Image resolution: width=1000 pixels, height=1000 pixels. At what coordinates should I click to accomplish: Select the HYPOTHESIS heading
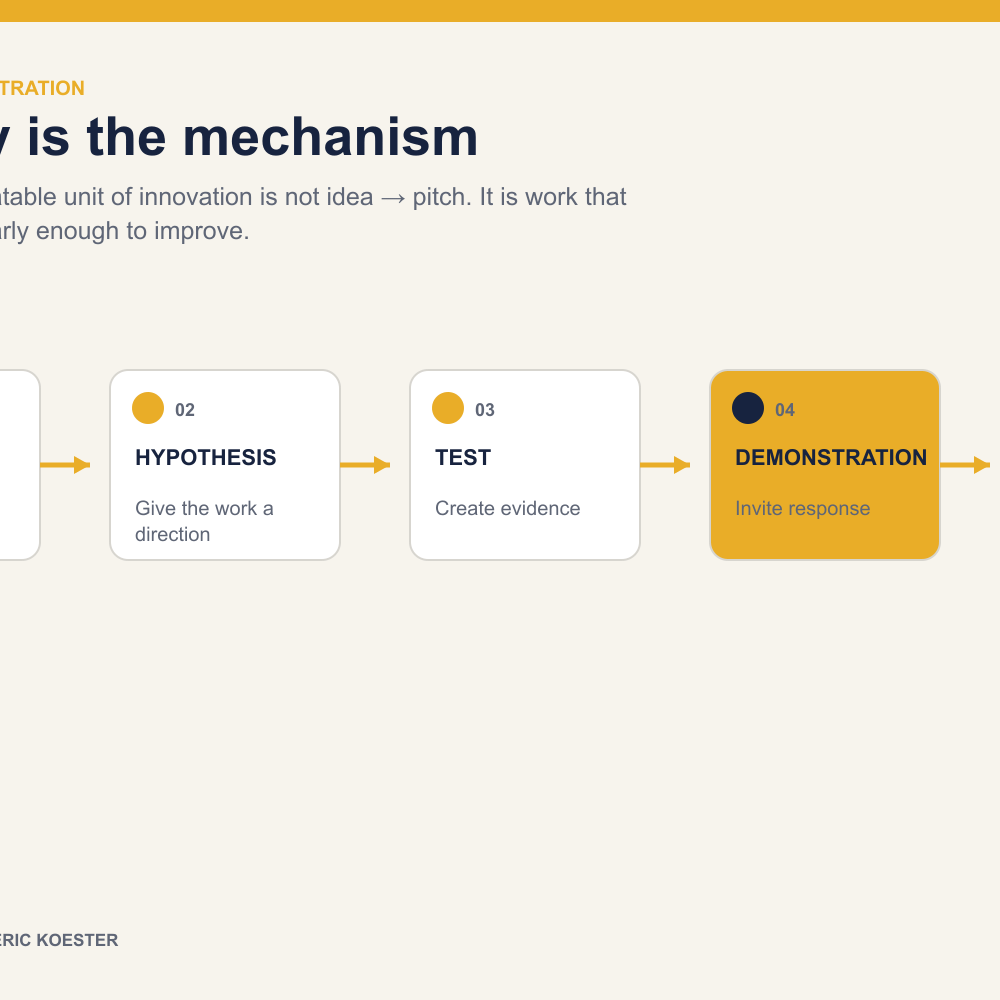pyautogui.click(x=205, y=458)
